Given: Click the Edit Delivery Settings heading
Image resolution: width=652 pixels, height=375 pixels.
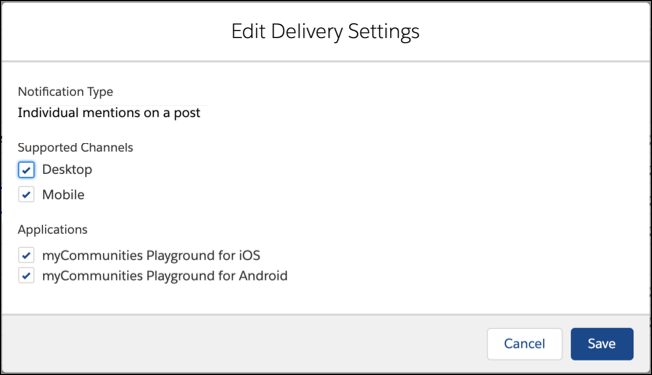Looking at the screenshot, I should pyautogui.click(x=325, y=31).
